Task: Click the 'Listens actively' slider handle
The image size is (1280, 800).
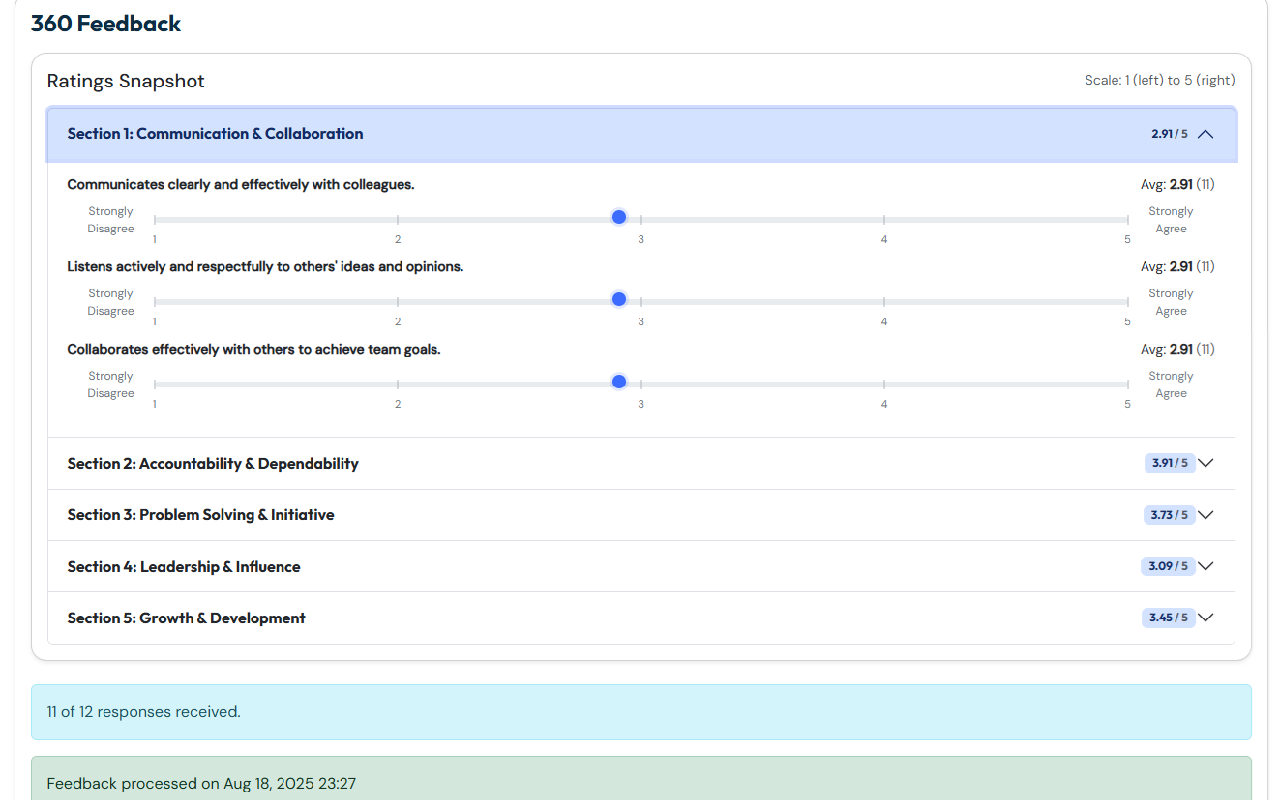Action: 619,299
